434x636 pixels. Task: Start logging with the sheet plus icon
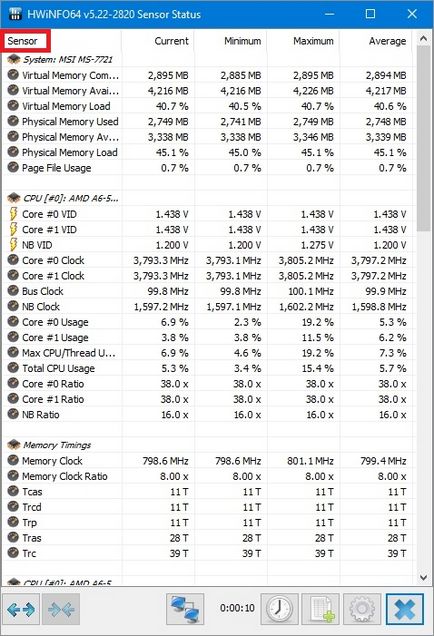(321, 609)
